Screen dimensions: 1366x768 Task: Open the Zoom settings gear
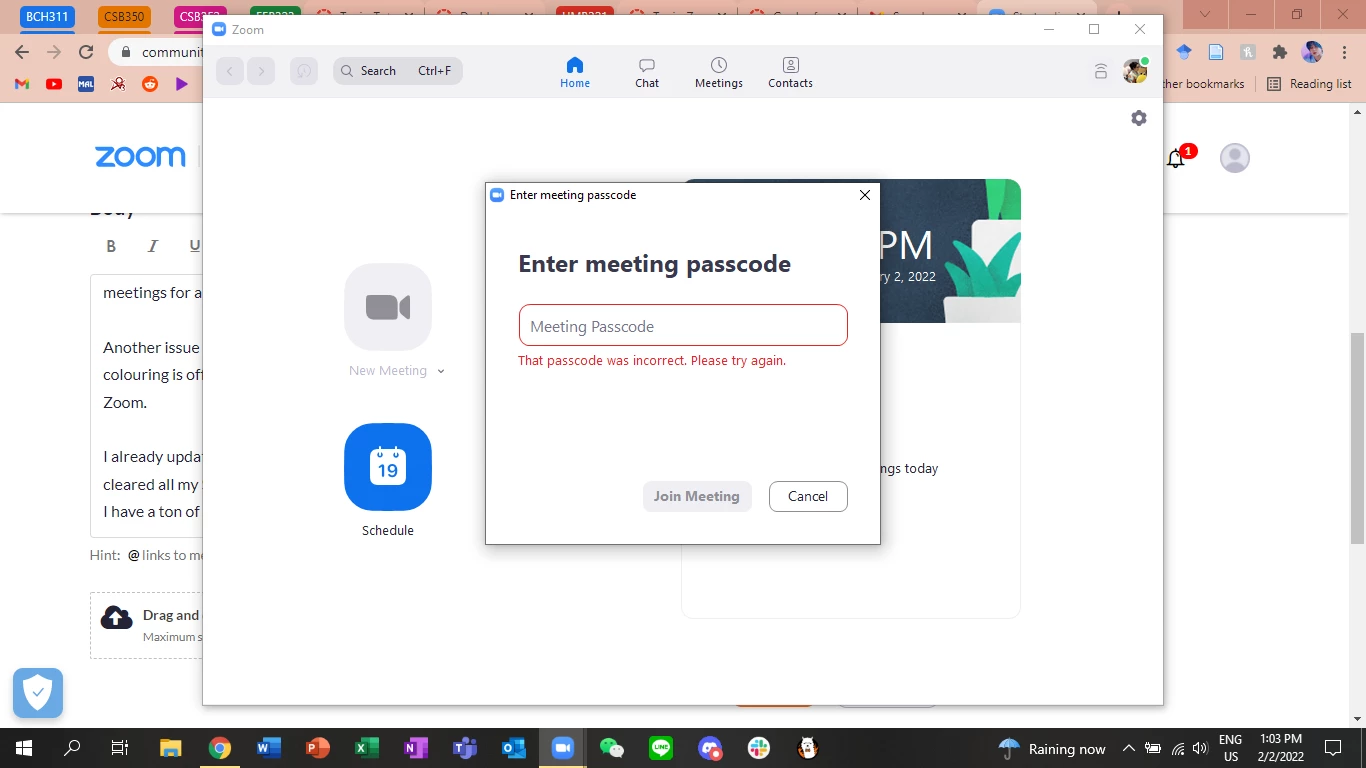[x=1139, y=118]
